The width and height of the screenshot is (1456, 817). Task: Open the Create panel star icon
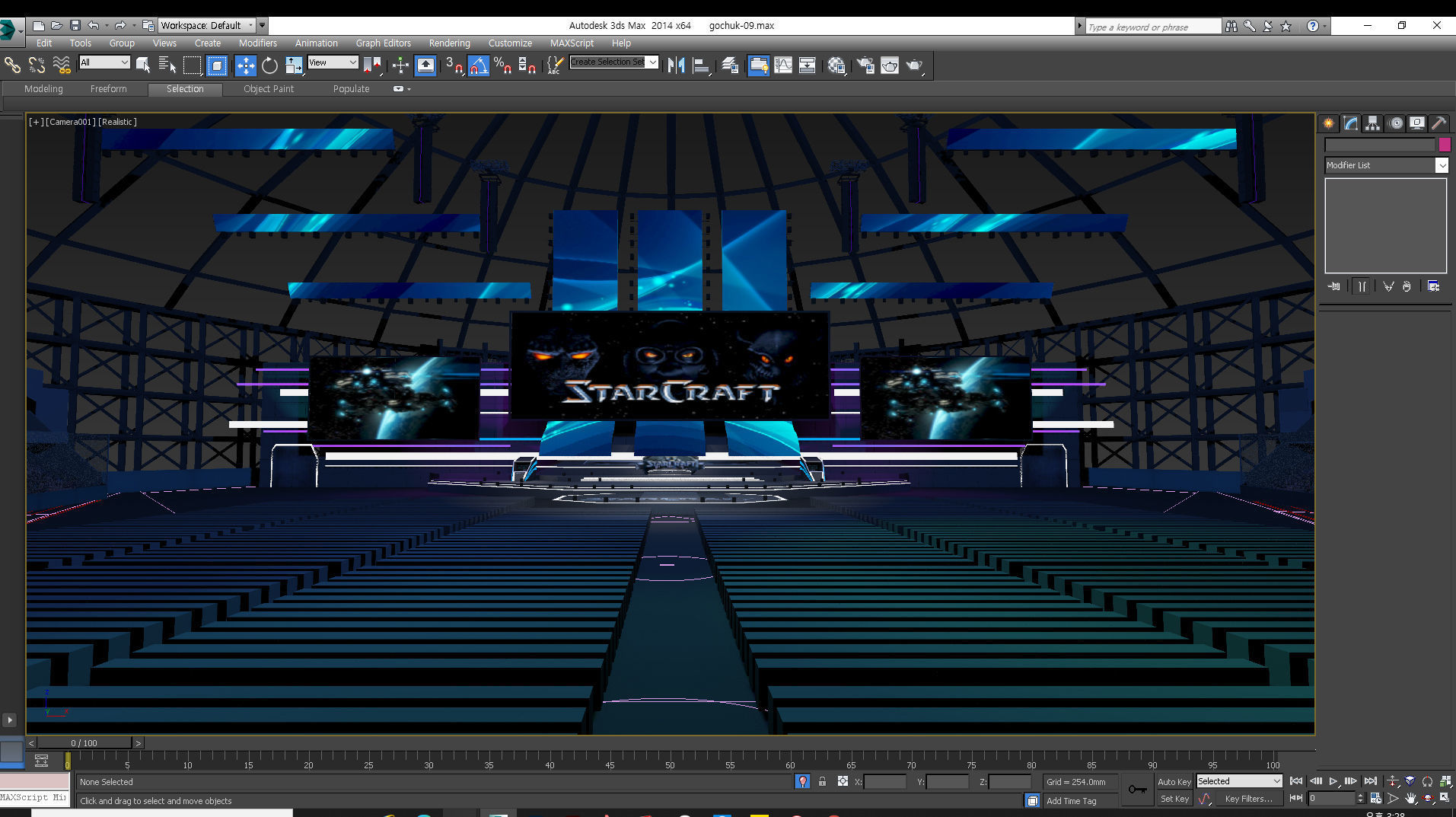point(1328,123)
